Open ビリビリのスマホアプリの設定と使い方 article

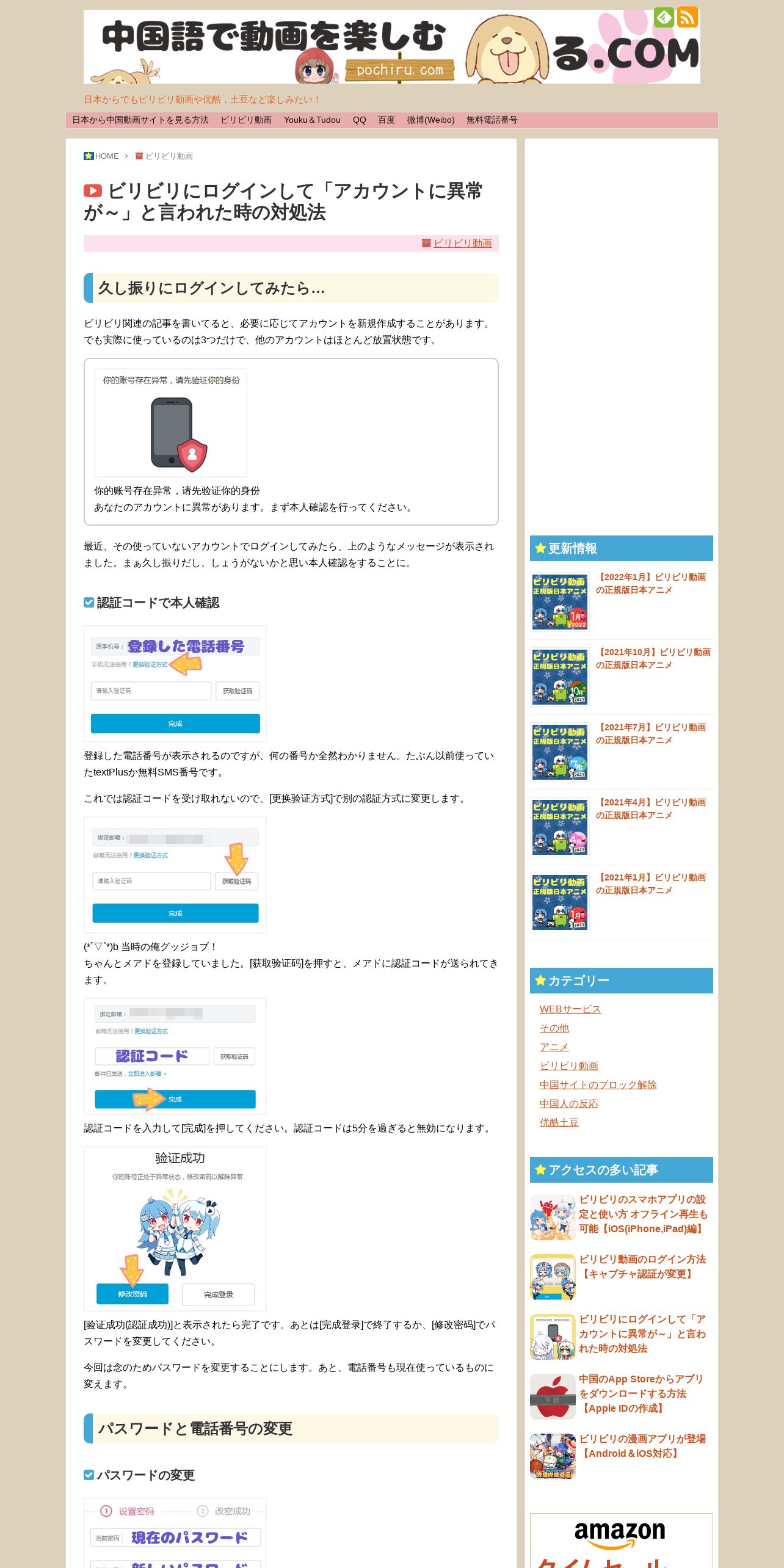coord(643,1214)
